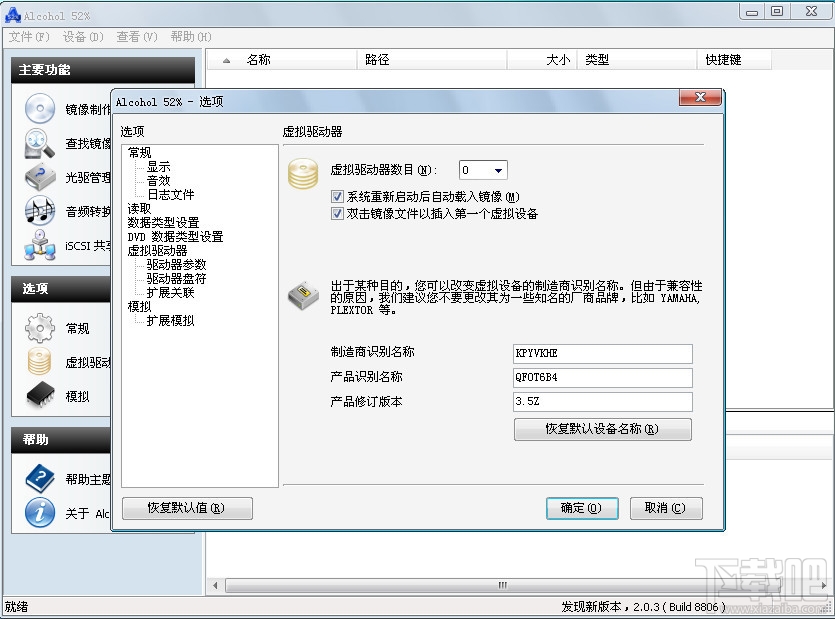Click the 镜像制作 disc icon in sidebar
The height and width of the screenshot is (619, 835).
(x=40, y=108)
